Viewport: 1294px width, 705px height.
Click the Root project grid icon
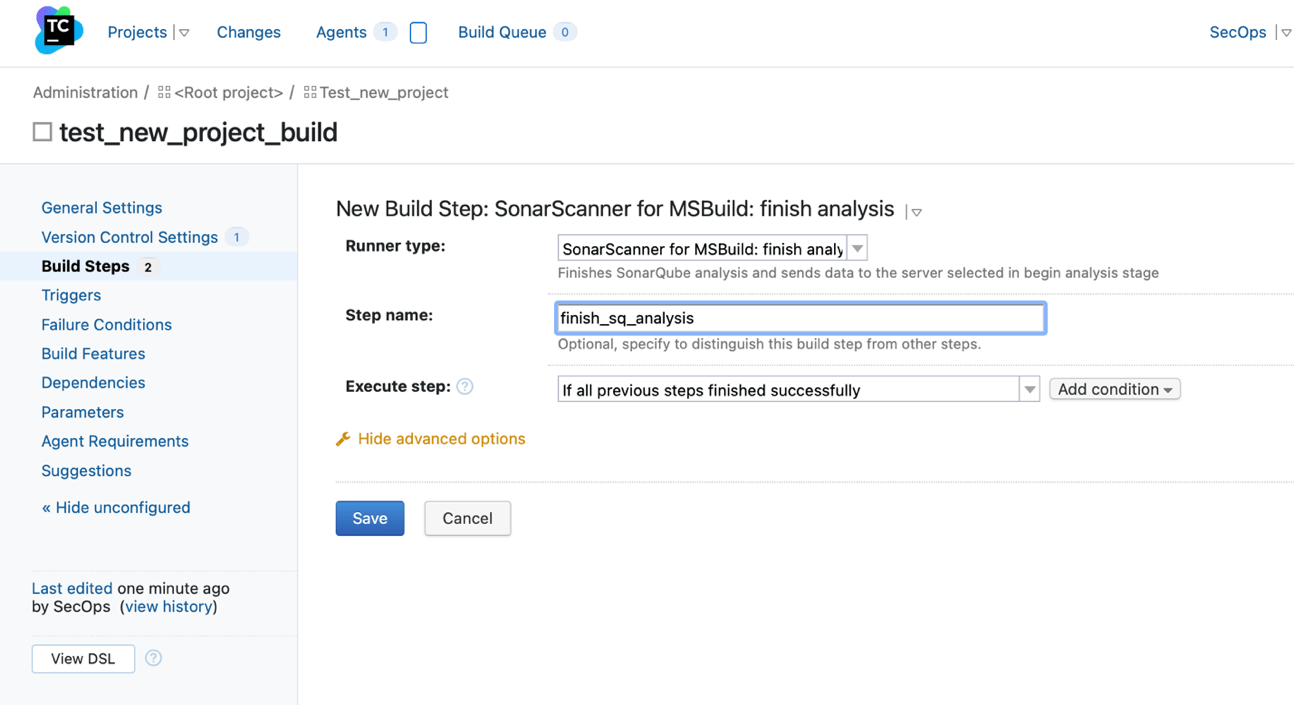pyautogui.click(x=164, y=92)
